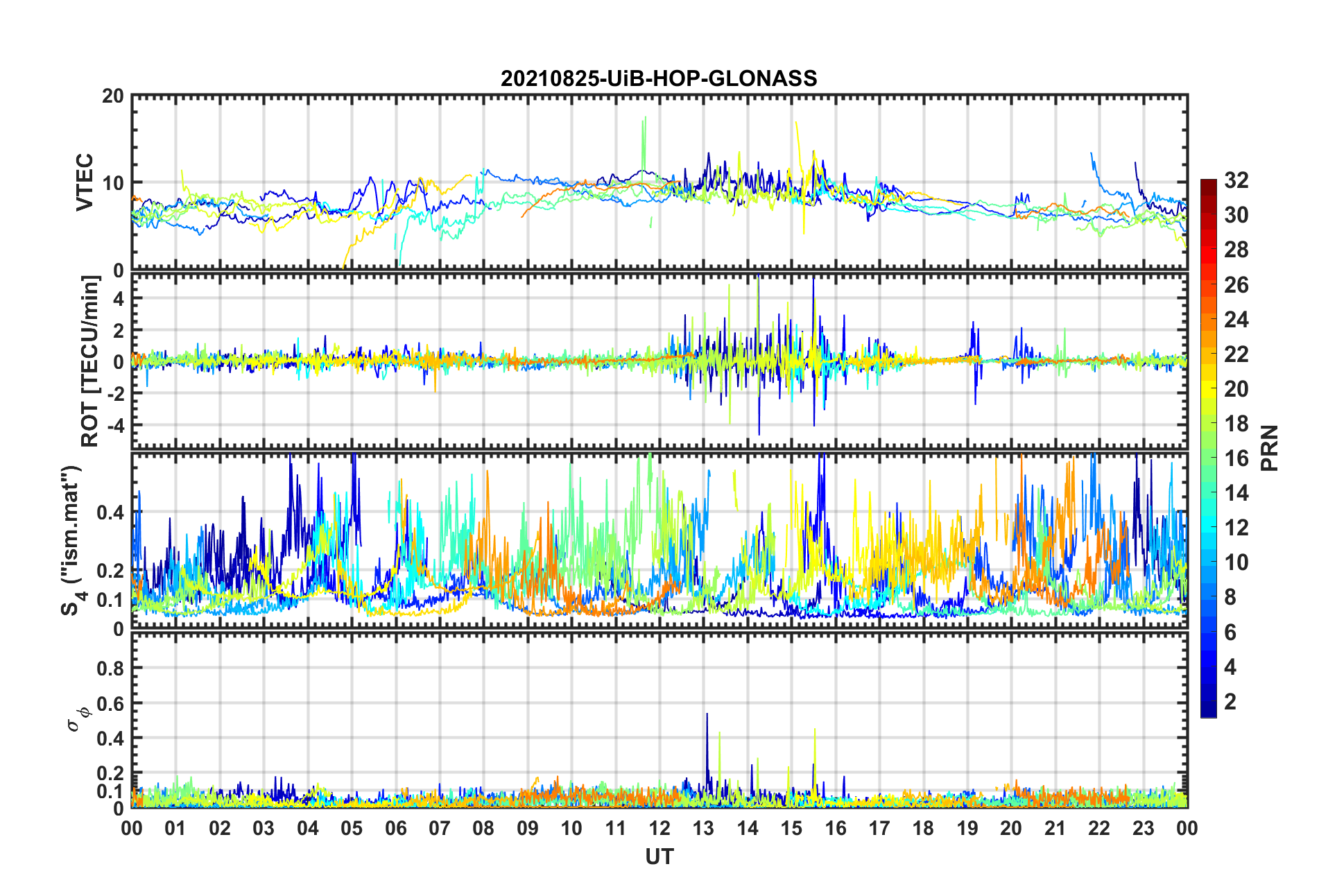Click the S4 tick label 0.4

[110, 513]
